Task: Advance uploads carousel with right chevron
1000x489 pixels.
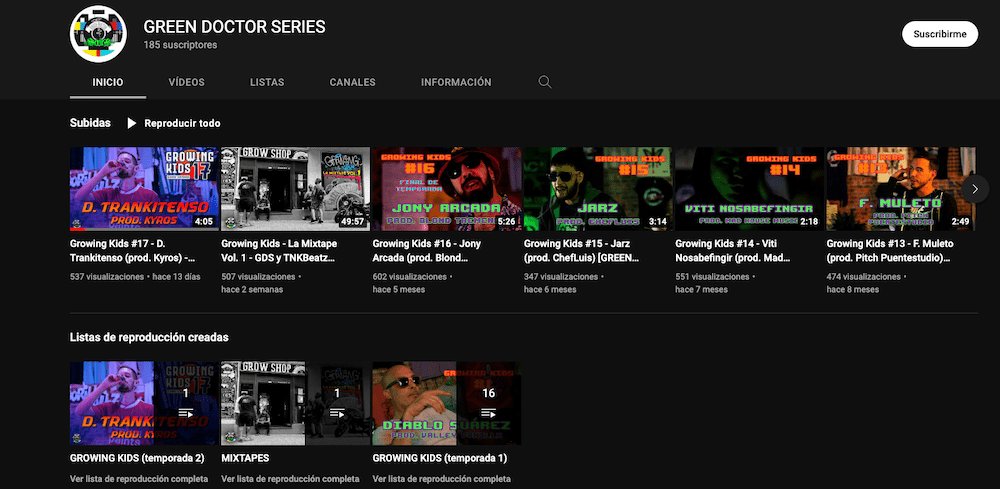Action: (974, 189)
